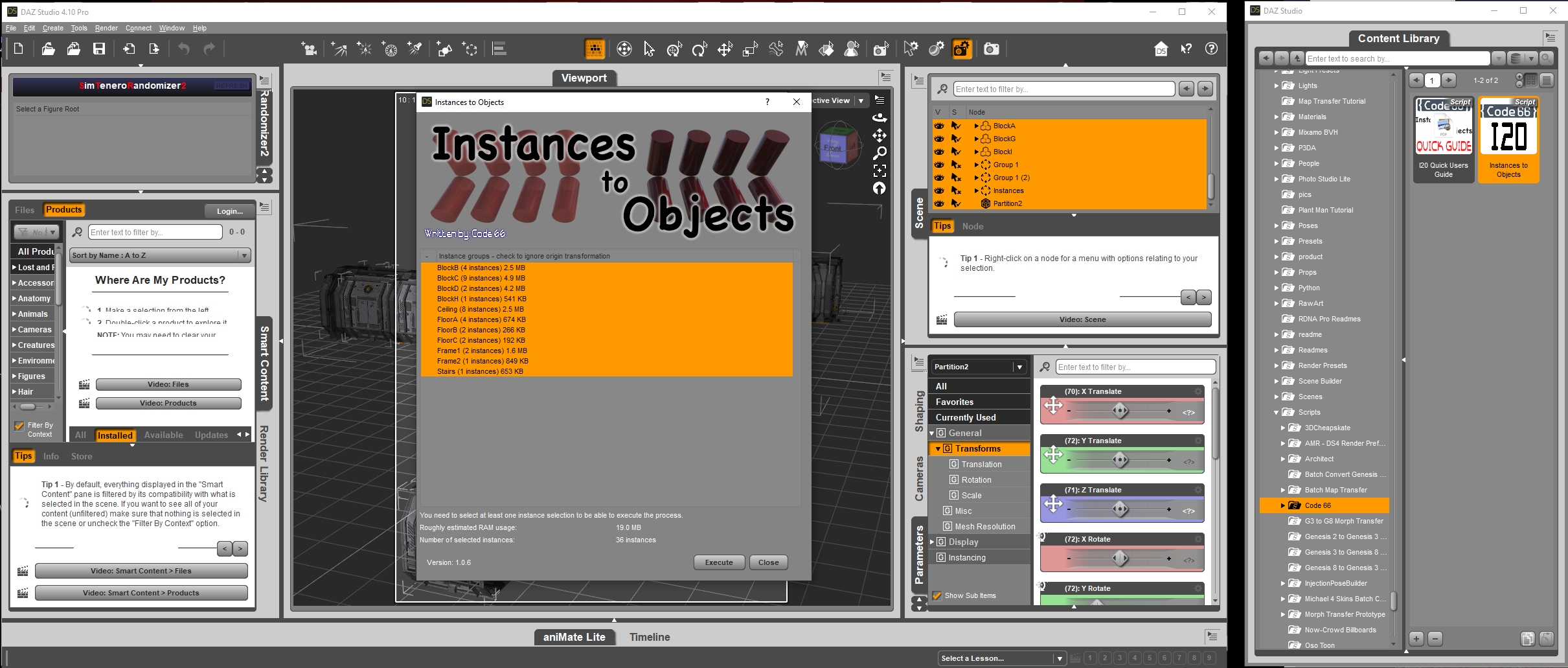This screenshot has height=668, width=1568.
Task: Toggle selectability of the Instances node
Action: coord(956,190)
